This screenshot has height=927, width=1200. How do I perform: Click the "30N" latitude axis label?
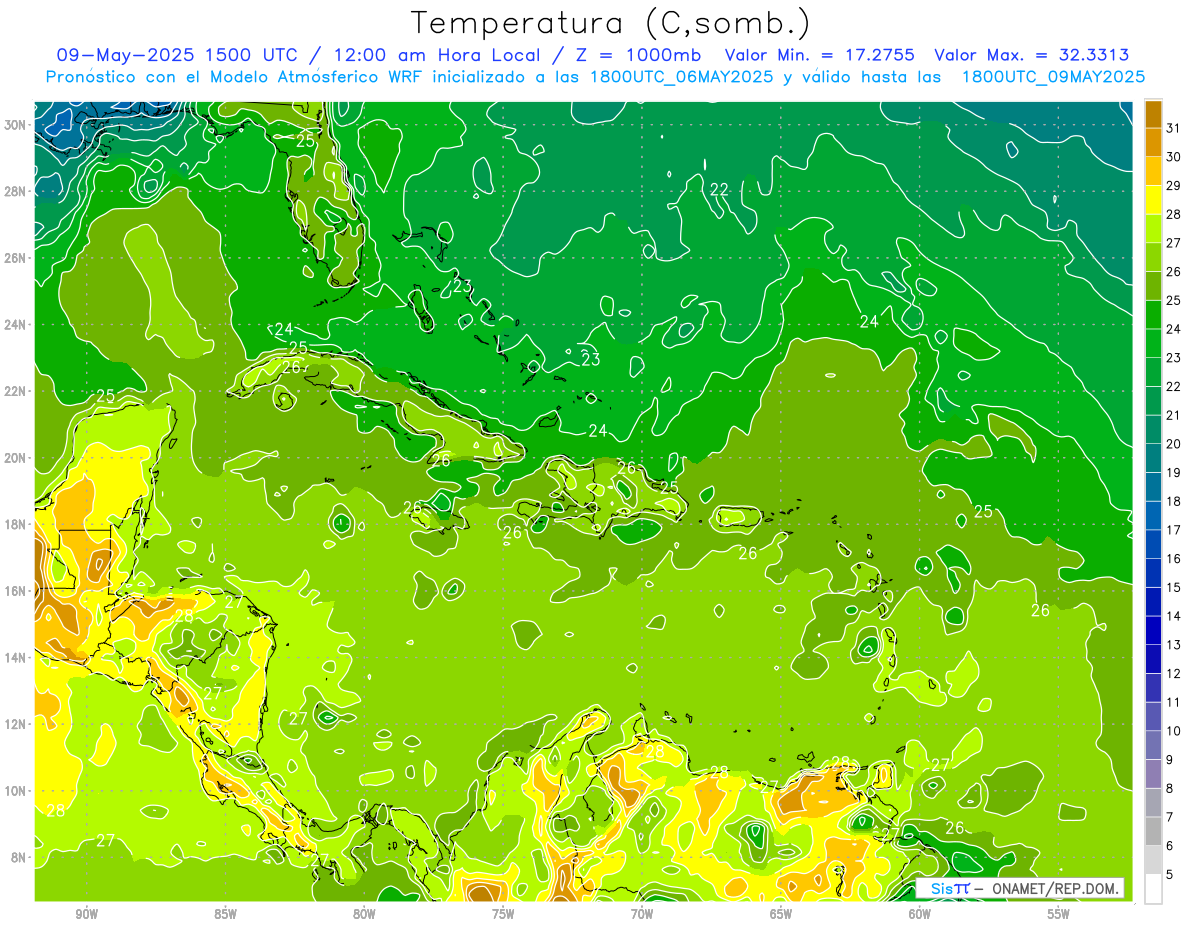coord(15,124)
